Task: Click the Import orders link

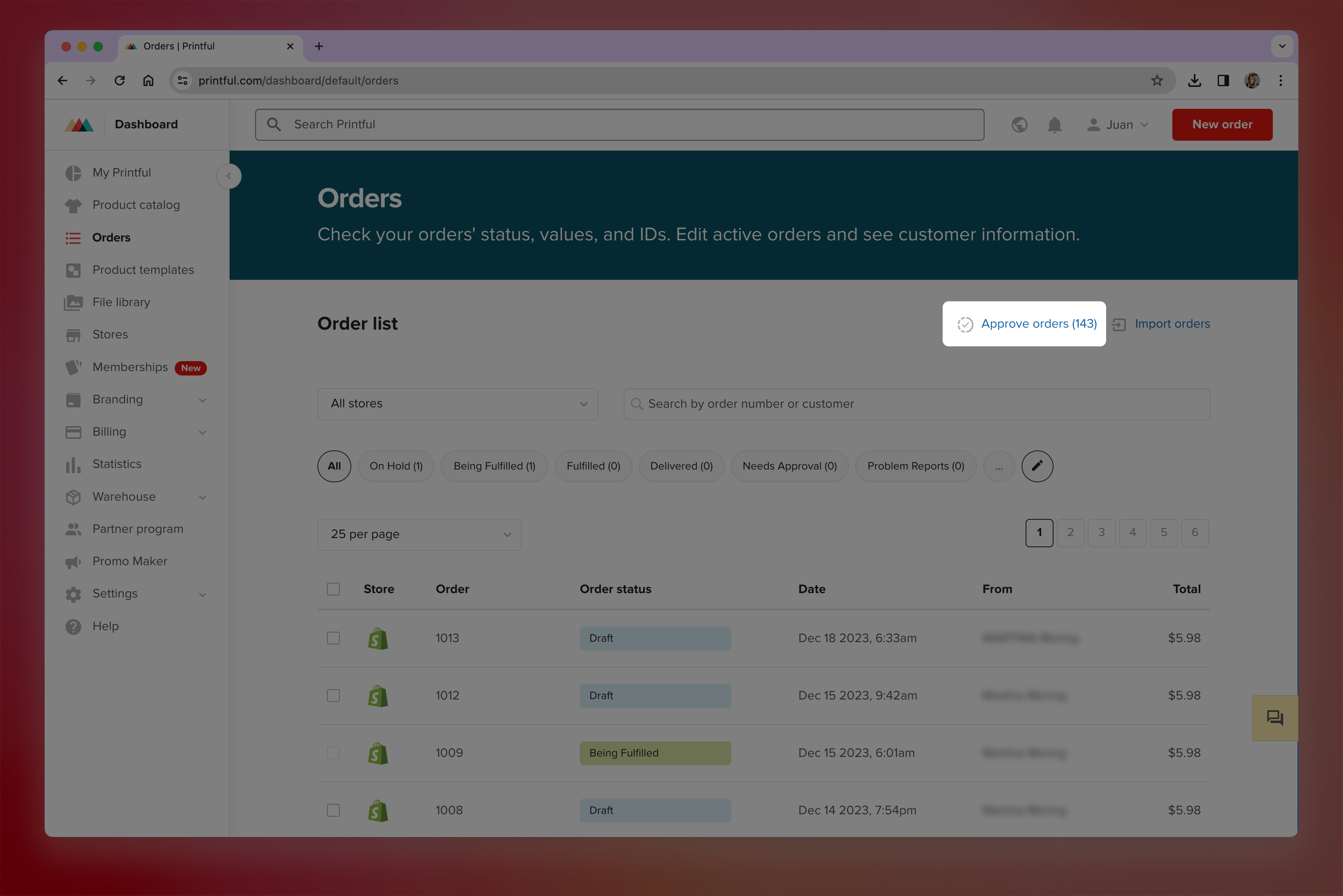Action: coord(1172,324)
